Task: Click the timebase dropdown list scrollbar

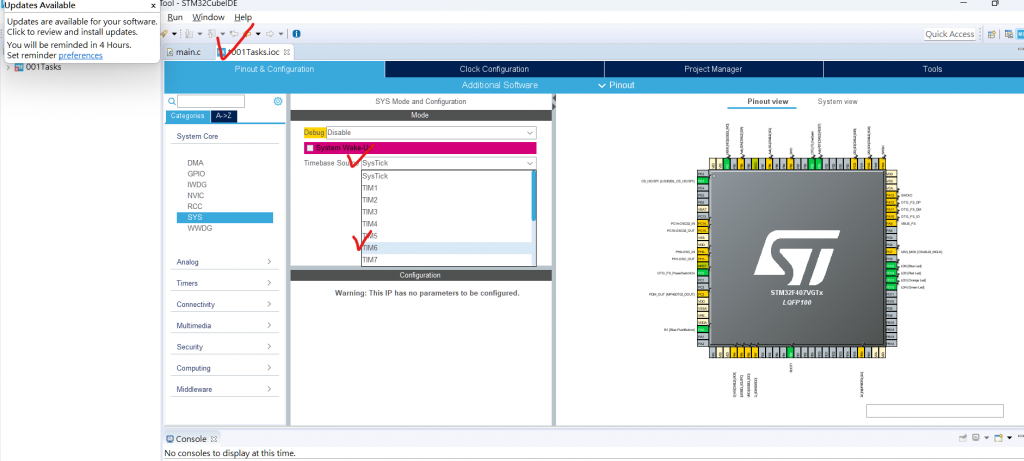Action: [534, 196]
